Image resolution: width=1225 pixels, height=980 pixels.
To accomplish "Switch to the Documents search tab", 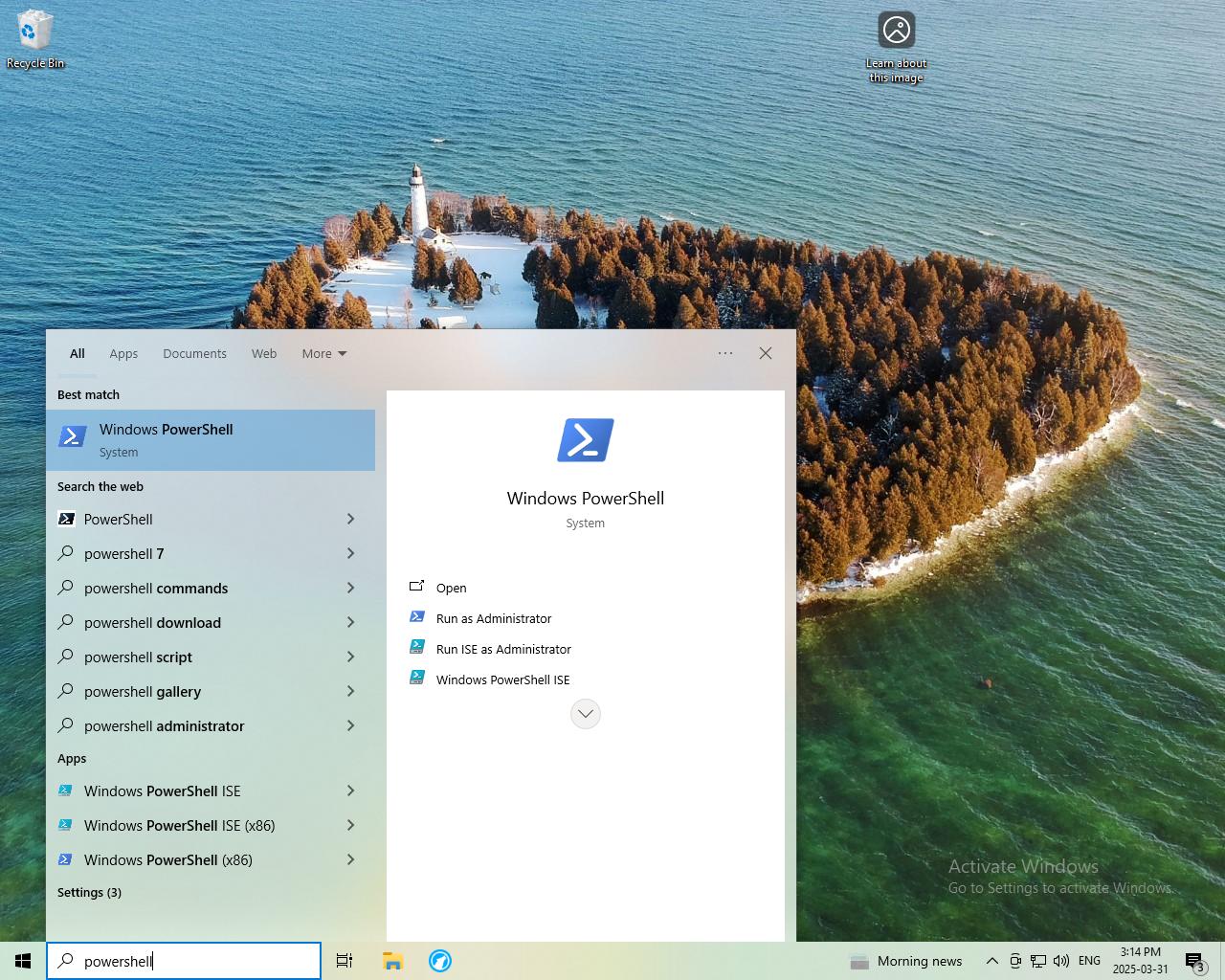I will pos(194,353).
